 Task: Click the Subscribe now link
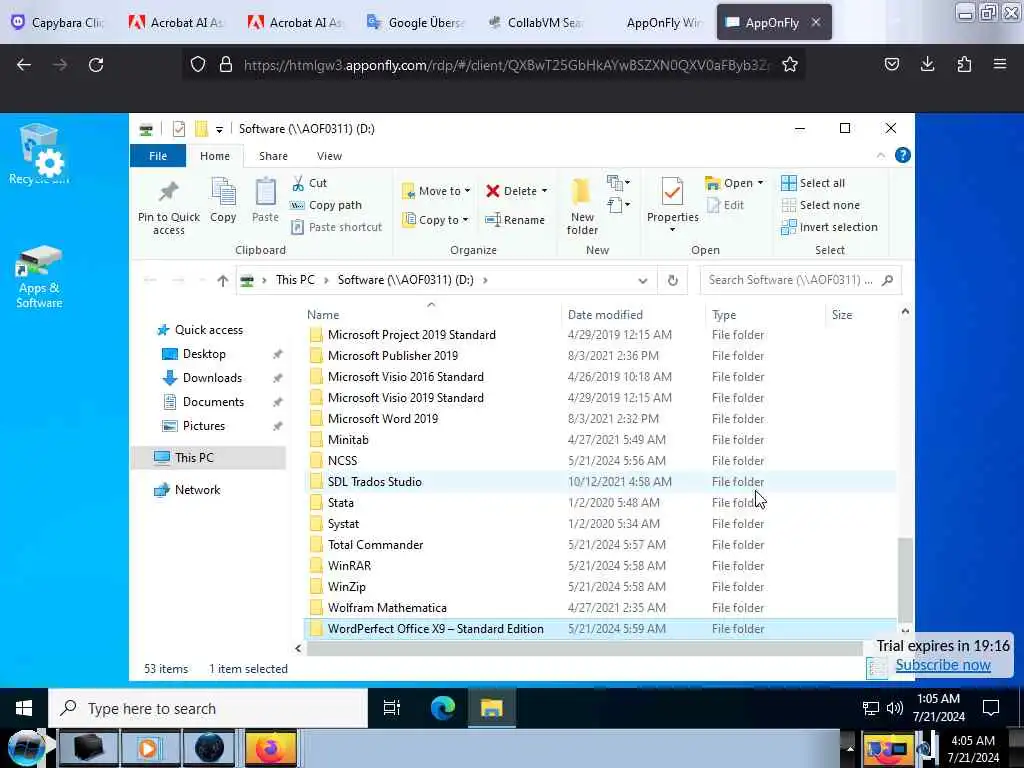[942, 665]
